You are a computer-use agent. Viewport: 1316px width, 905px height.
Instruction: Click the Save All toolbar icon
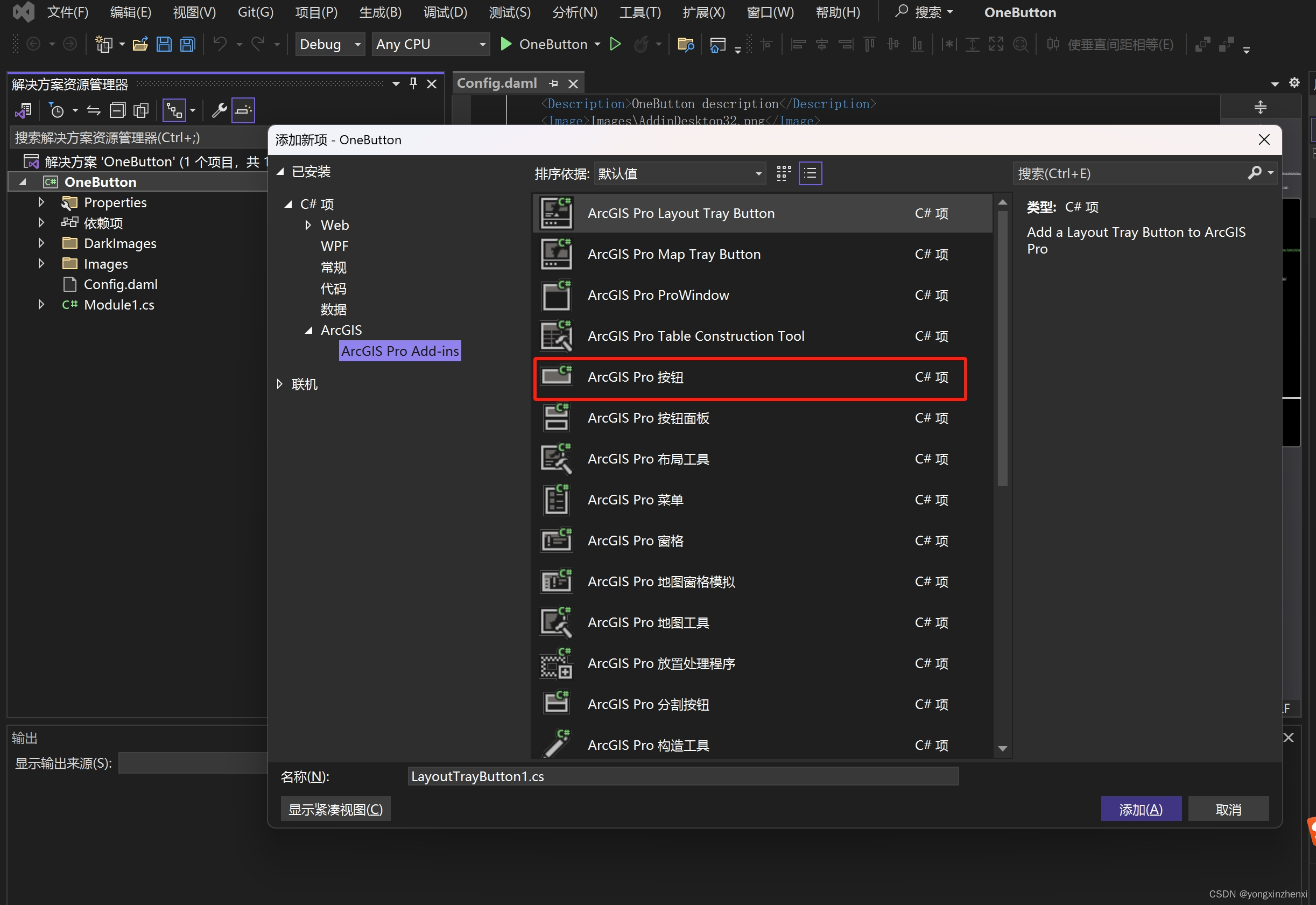[x=188, y=44]
